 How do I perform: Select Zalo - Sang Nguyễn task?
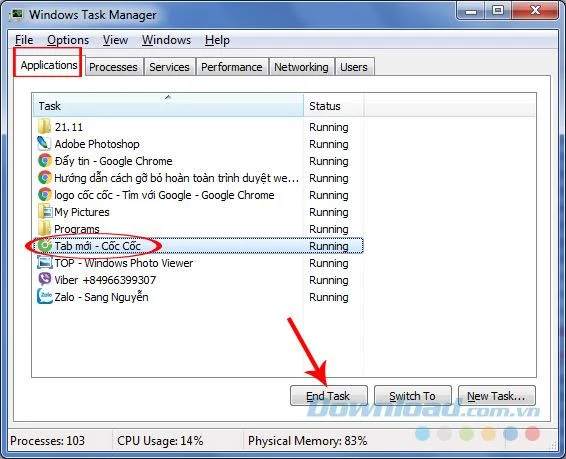pos(198,297)
